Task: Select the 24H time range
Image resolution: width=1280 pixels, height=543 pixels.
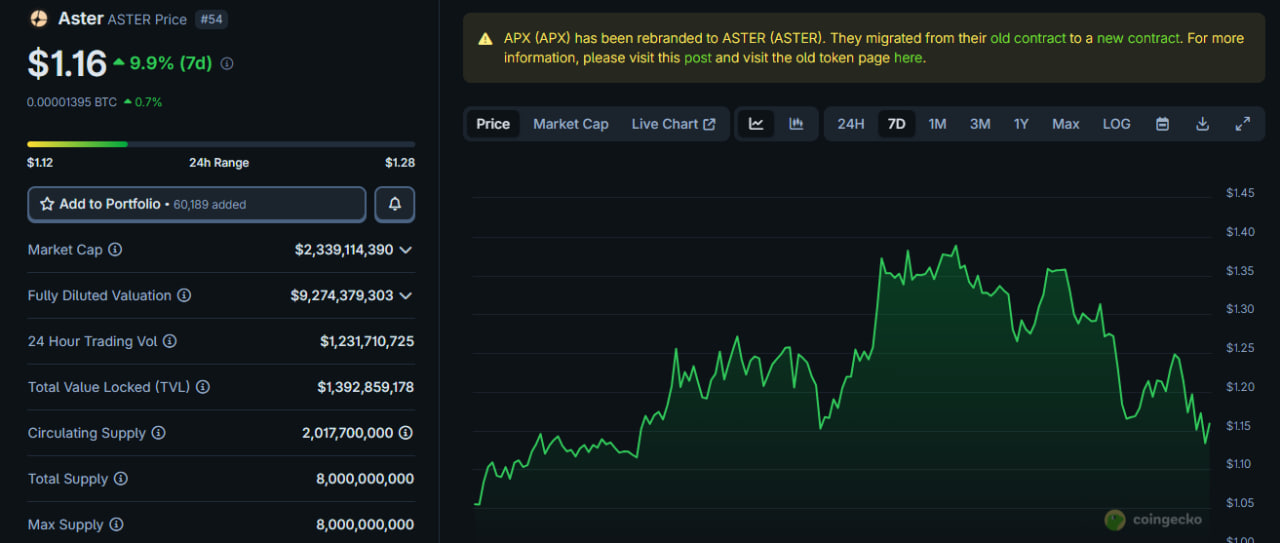Action: [x=850, y=124]
